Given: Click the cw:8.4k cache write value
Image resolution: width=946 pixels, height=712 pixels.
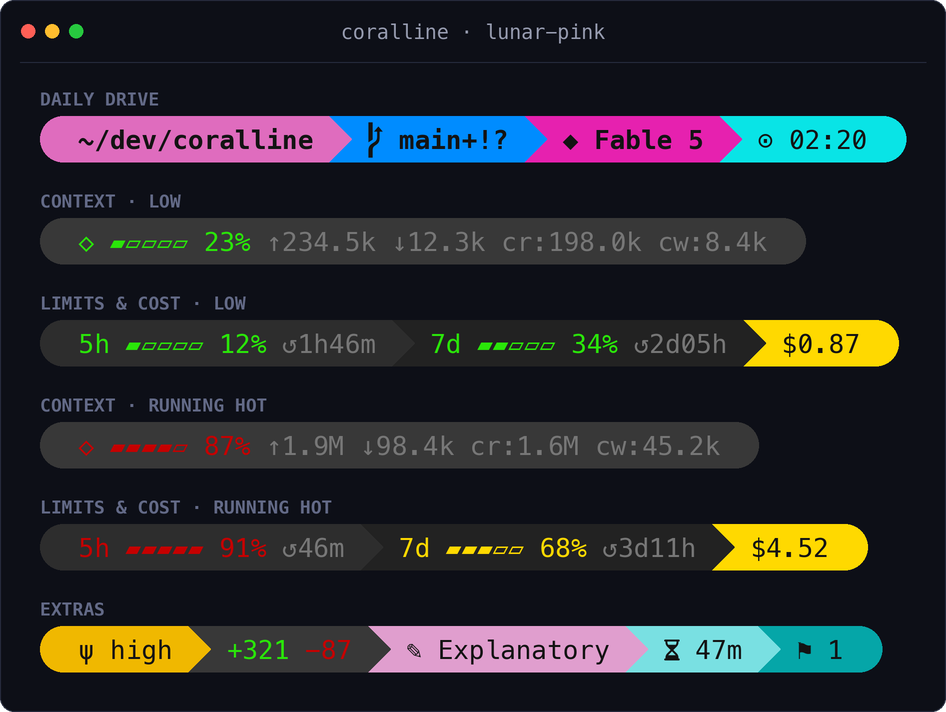Looking at the screenshot, I should 713,243.
